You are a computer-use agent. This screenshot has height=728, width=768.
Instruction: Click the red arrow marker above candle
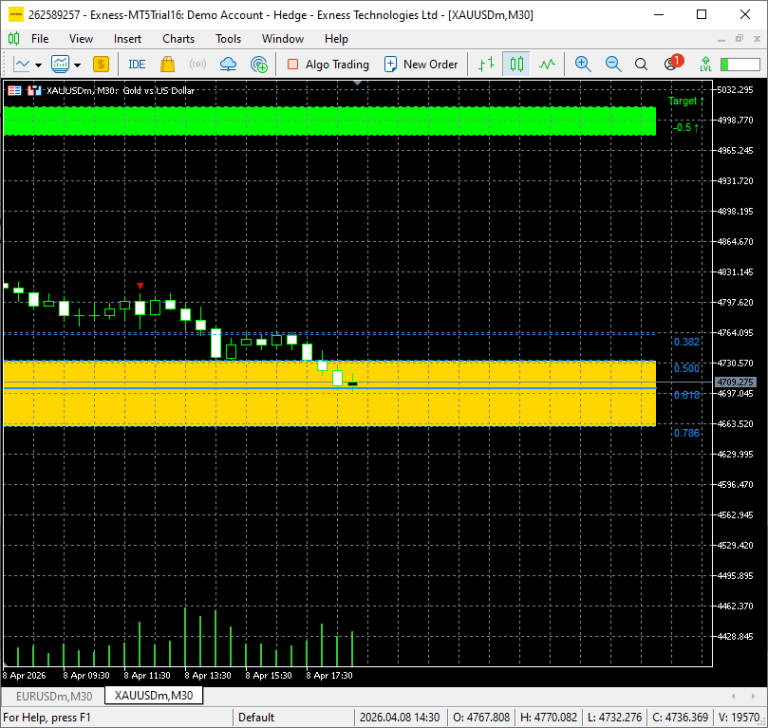tap(141, 286)
